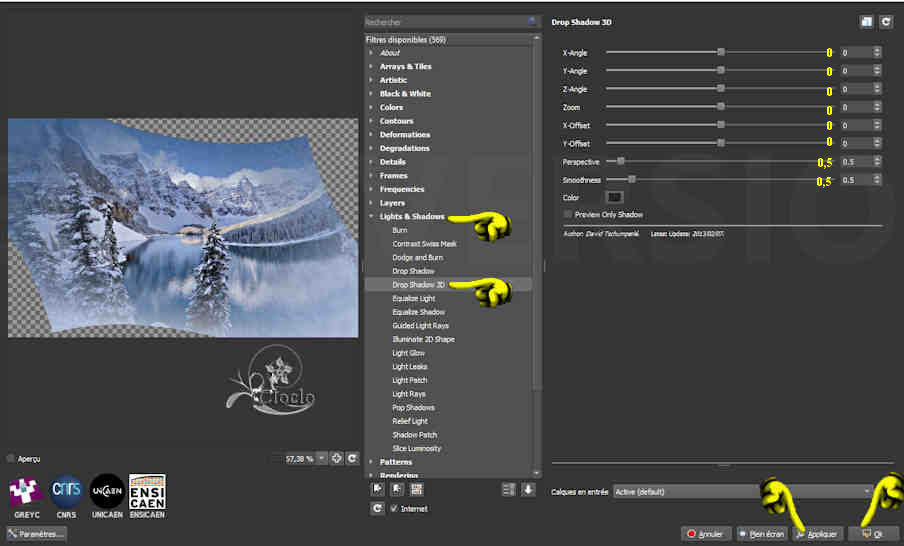904x546 pixels.
Task: Select the Relief Light filter
Action: [x=409, y=421]
